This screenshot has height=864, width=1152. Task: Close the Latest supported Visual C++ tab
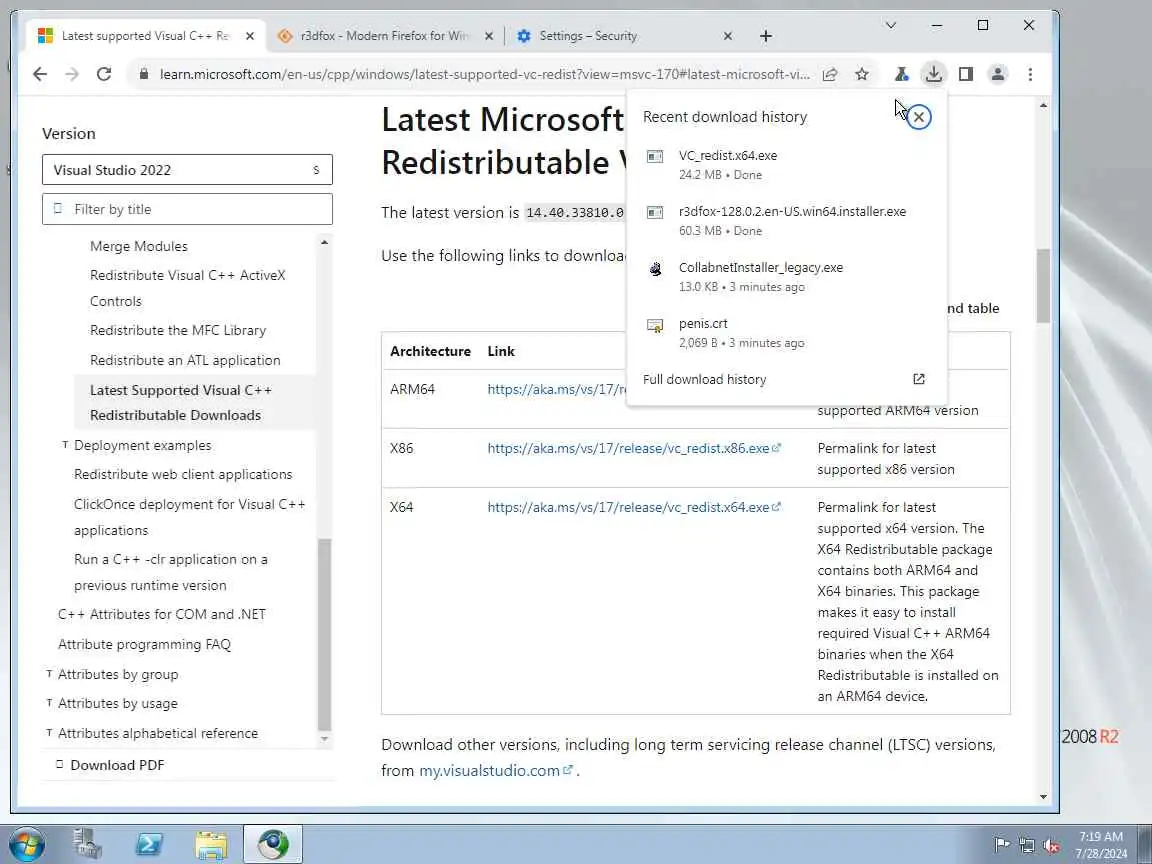coord(250,35)
